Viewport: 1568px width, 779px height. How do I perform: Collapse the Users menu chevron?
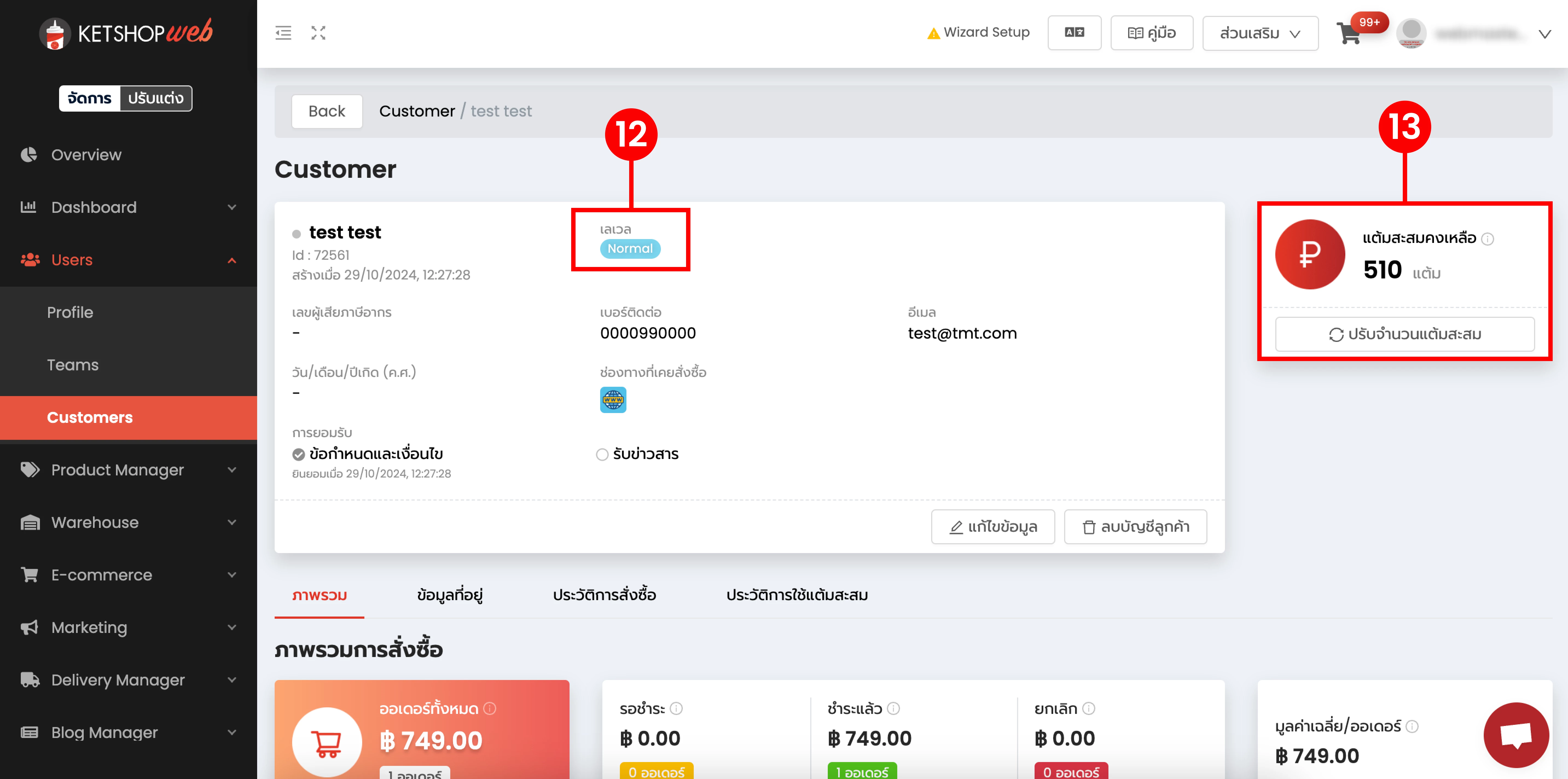point(232,260)
